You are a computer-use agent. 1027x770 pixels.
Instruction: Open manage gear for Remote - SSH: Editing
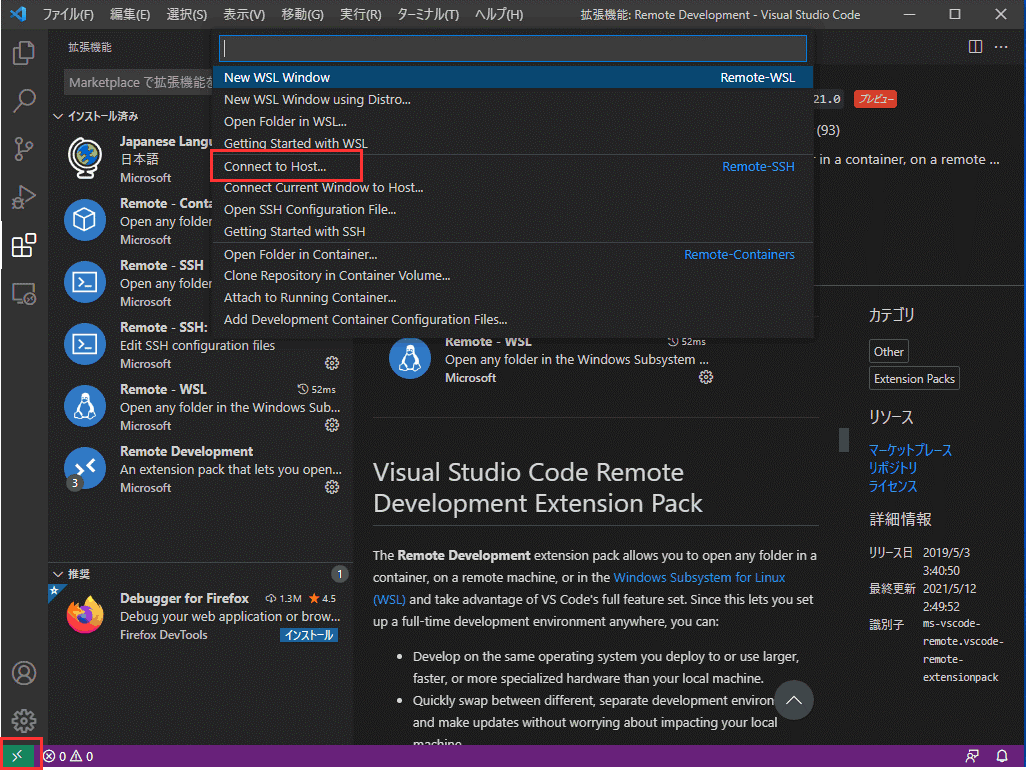click(x=332, y=363)
